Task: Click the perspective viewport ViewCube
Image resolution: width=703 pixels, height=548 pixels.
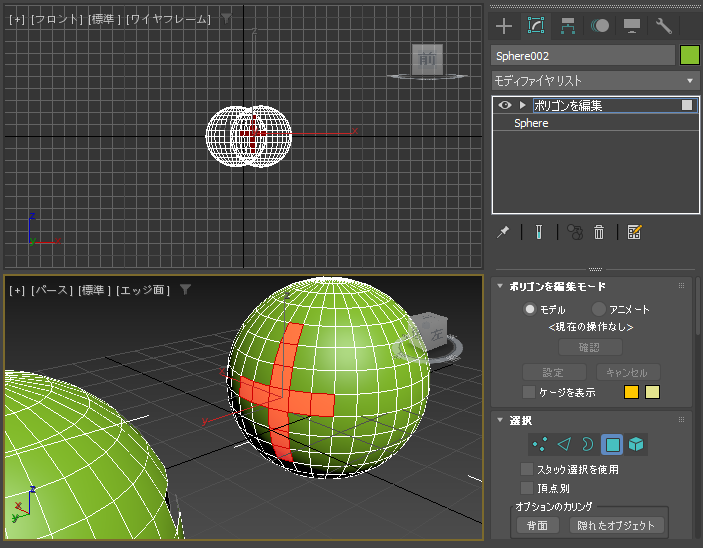Action: pyautogui.click(x=430, y=332)
